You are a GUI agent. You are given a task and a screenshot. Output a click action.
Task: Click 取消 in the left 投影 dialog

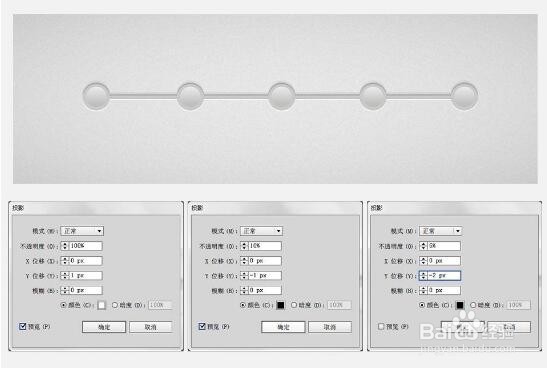151,327
